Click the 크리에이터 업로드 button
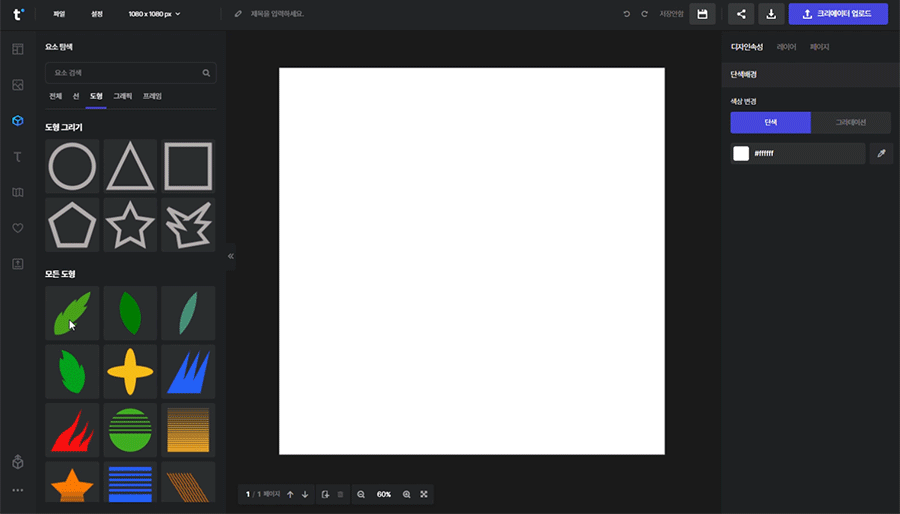The image size is (900, 514). pyautogui.click(x=838, y=14)
